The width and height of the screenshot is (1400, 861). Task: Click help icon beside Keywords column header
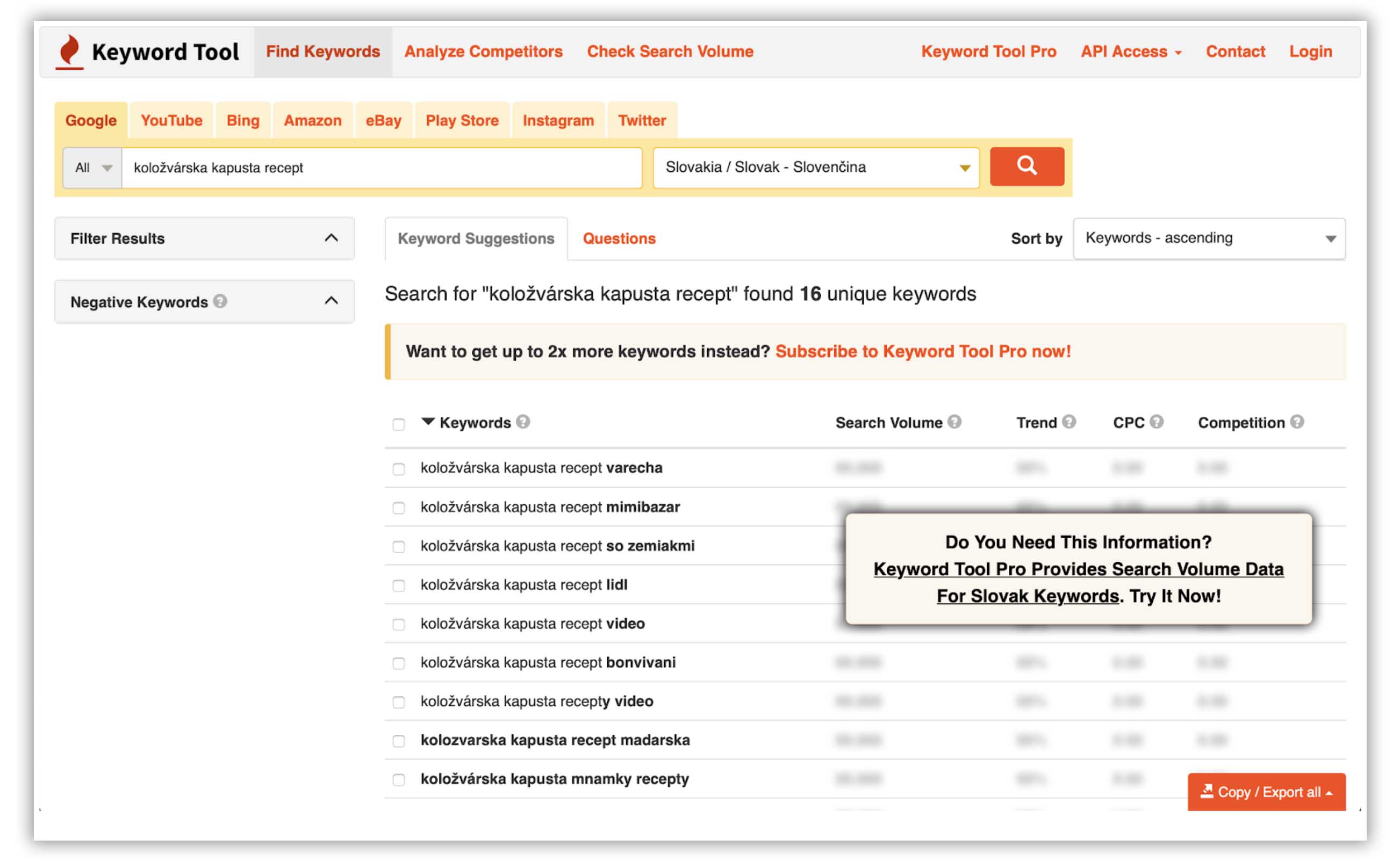click(x=523, y=422)
